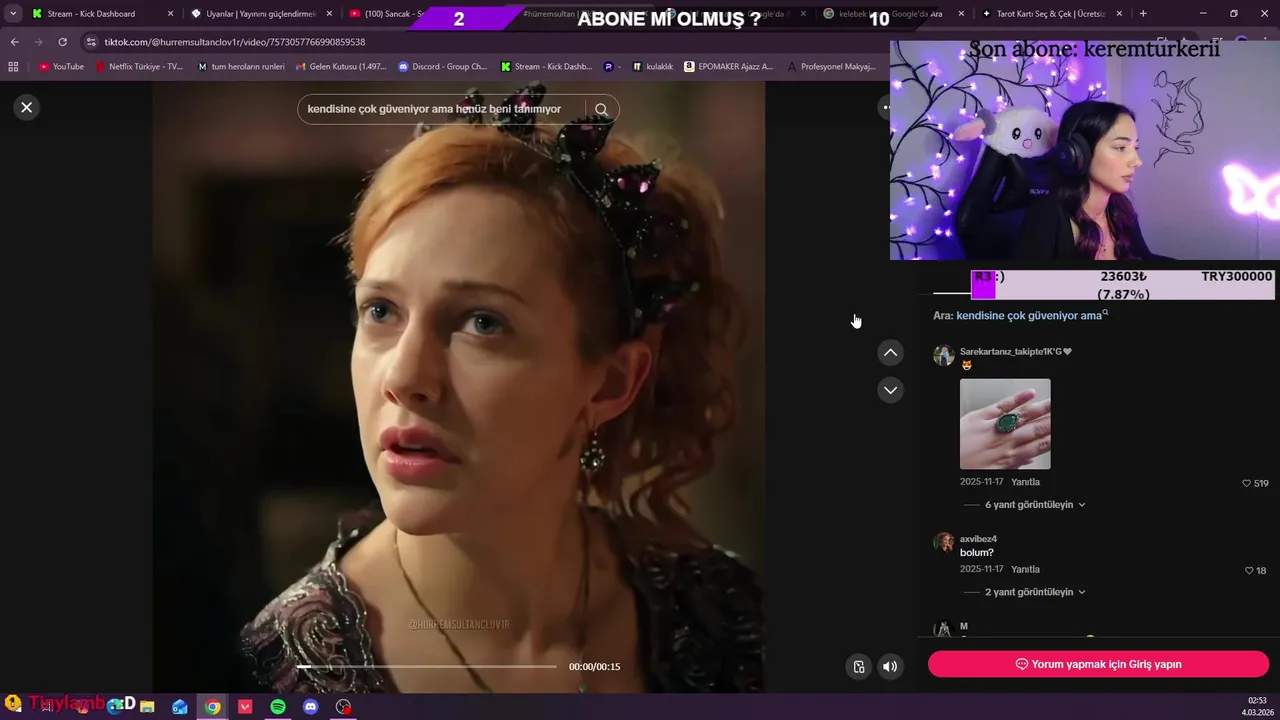Open the Sarekartanız_takipte1K'G username link
The image size is (1280, 720).
[1015, 352]
